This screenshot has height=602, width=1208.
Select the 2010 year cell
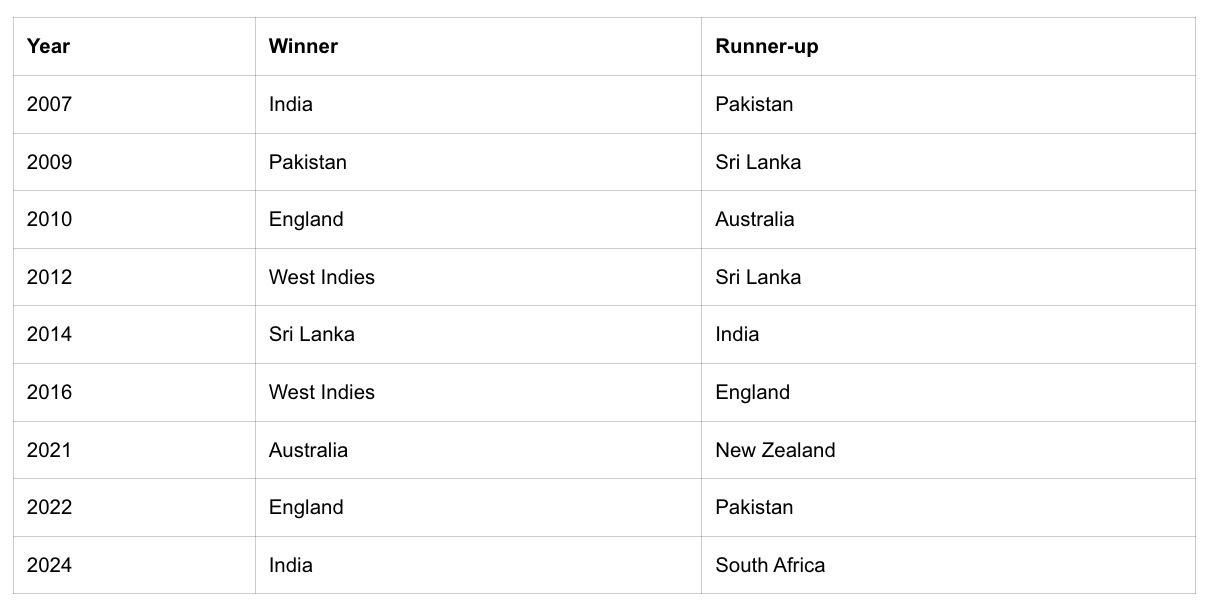point(49,219)
